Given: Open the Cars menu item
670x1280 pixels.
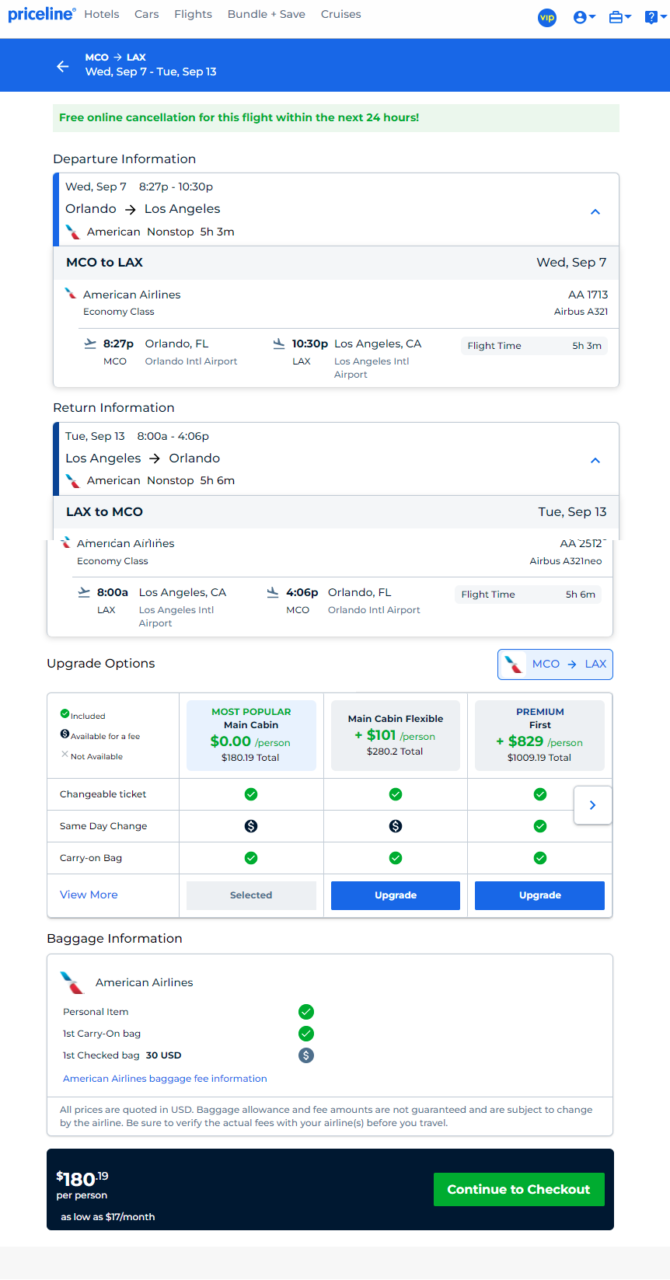Looking at the screenshot, I should pos(147,15).
